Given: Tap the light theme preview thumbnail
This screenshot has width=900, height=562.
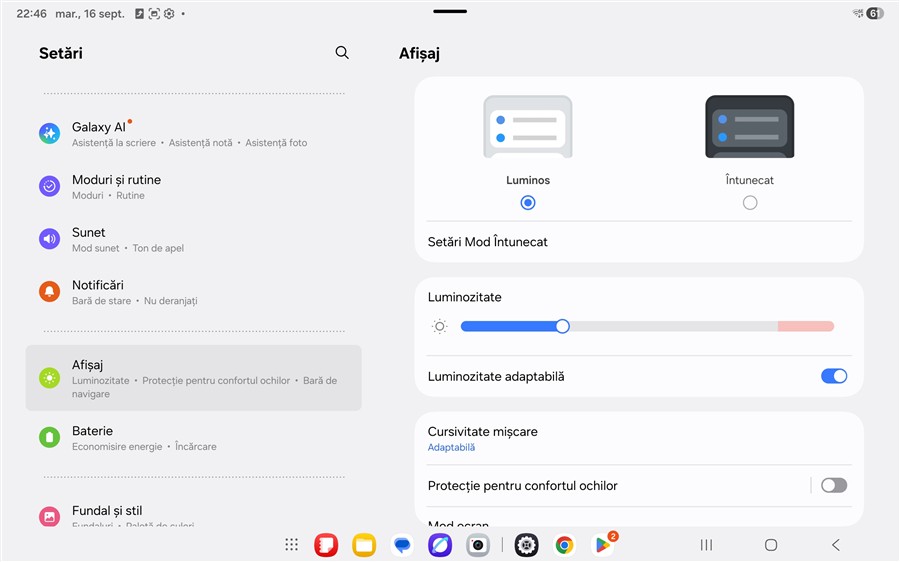Looking at the screenshot, I should (528, 127).
